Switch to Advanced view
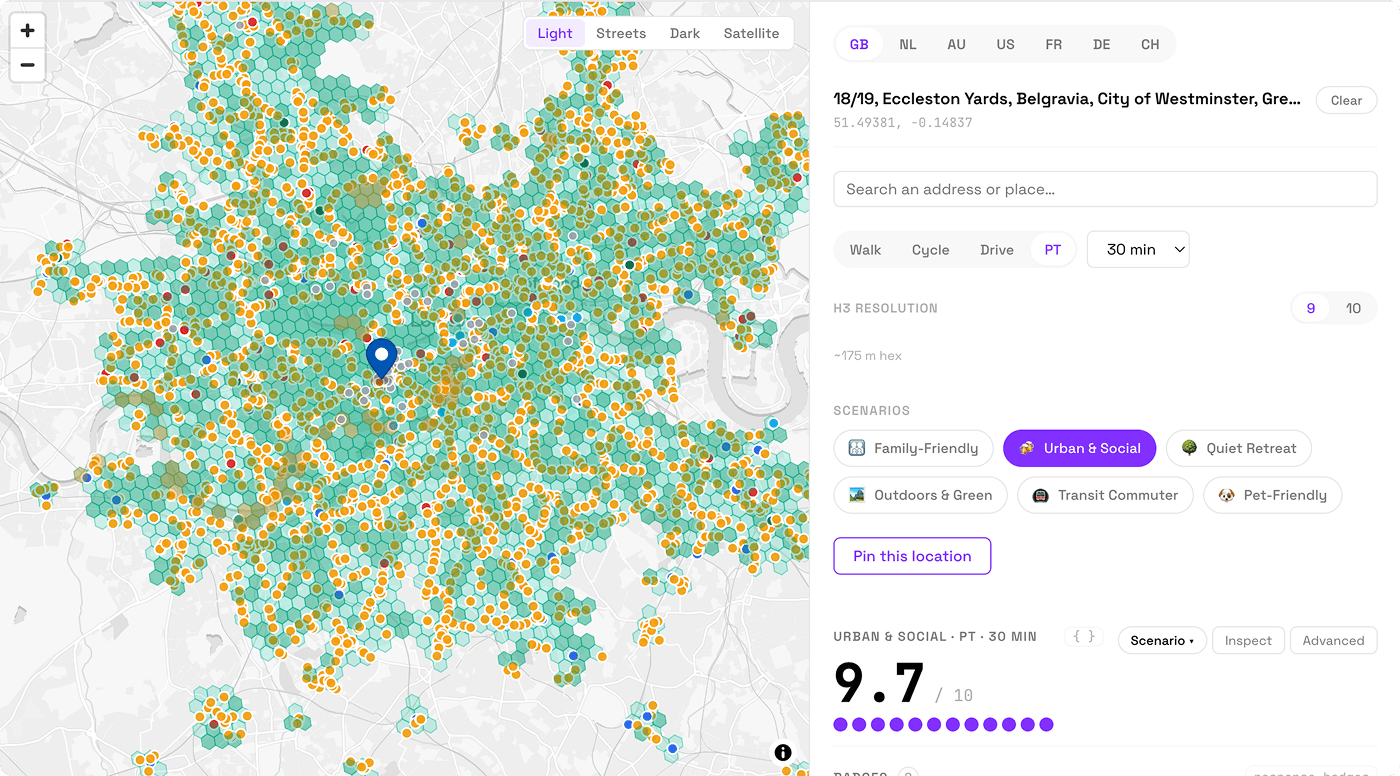 tap(1333, 641)
